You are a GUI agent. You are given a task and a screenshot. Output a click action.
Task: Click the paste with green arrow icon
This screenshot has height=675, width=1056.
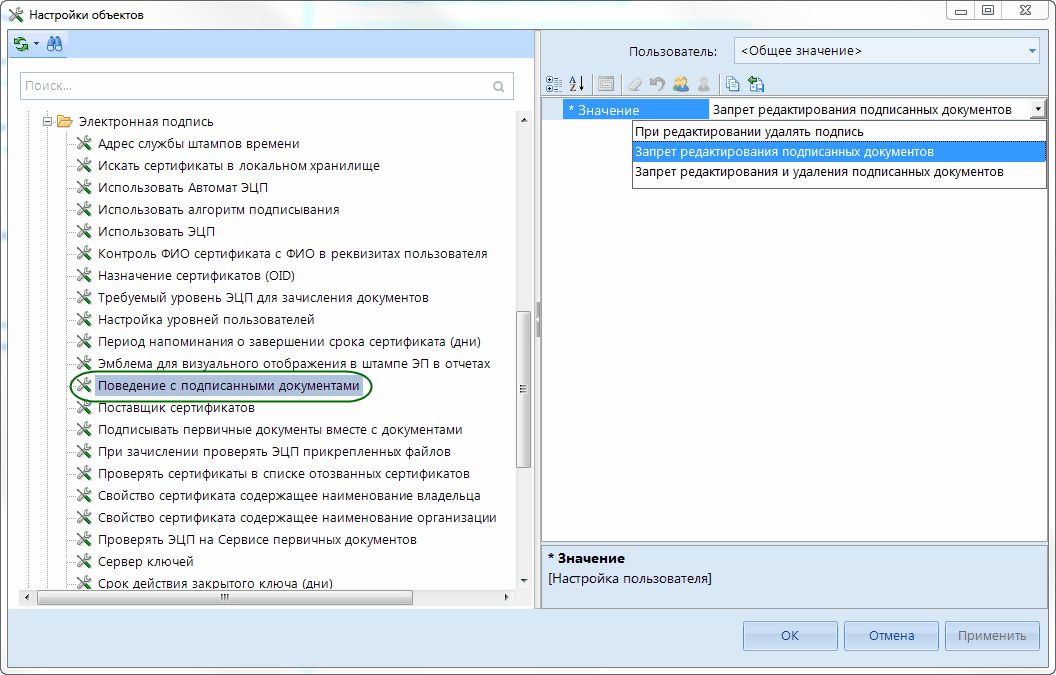pyautogui.click(x=756, y=84)
